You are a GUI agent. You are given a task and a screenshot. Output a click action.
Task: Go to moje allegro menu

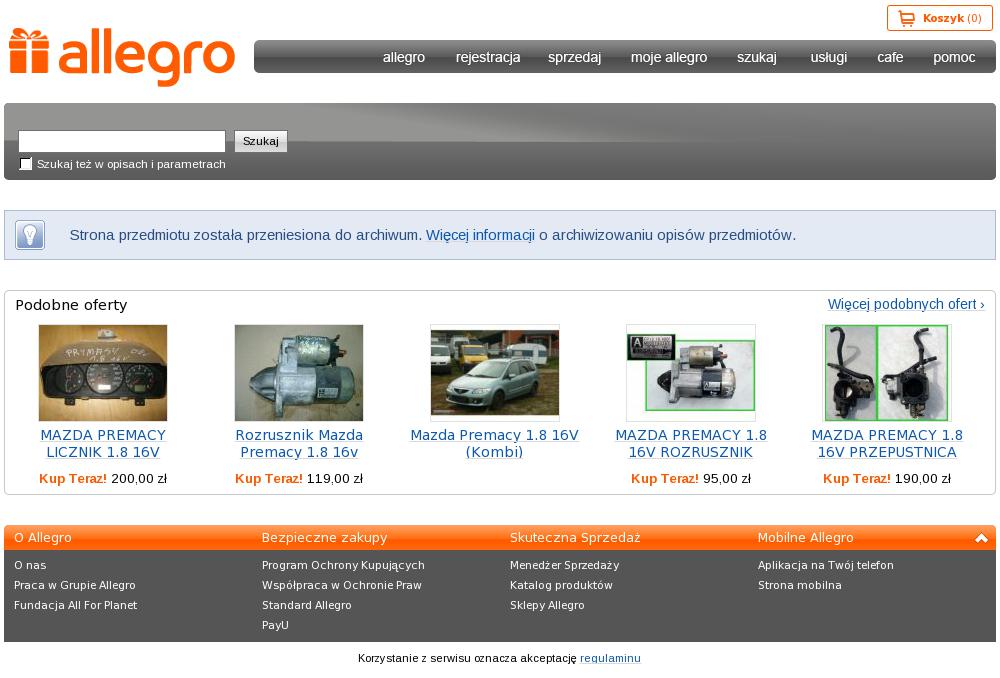669,57
